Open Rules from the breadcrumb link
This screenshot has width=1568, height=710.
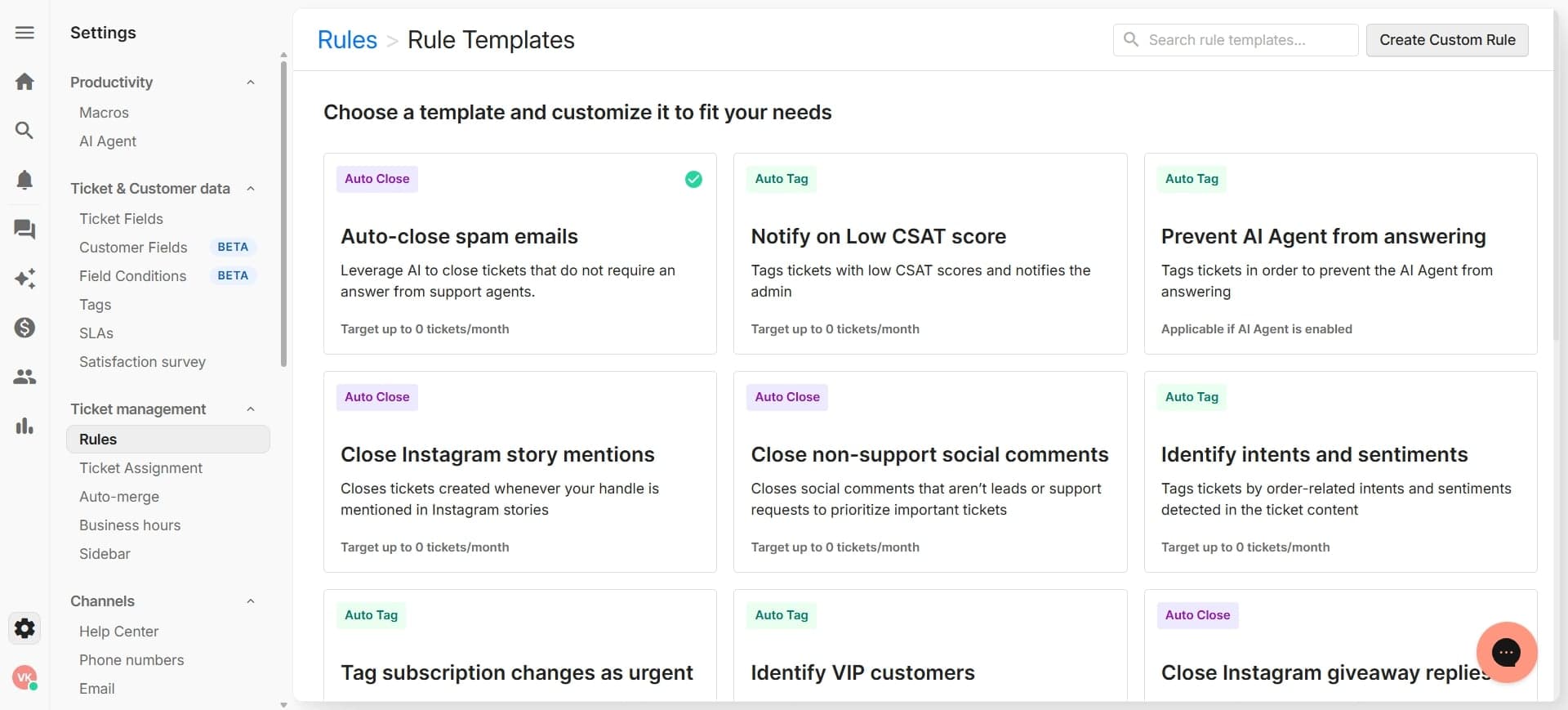tap(346, 39)
